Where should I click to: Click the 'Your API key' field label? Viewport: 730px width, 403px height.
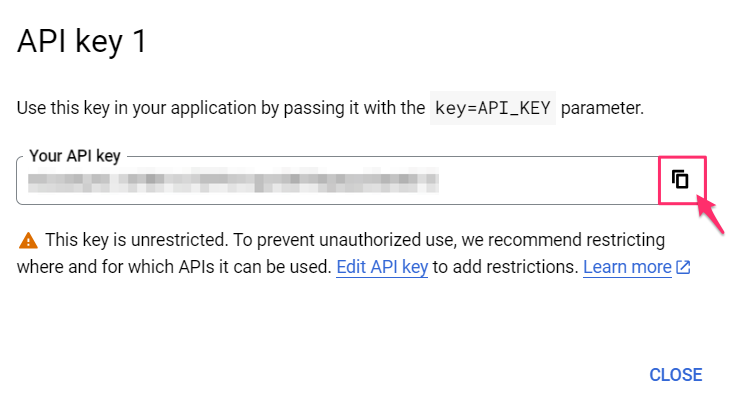point(75,155)
